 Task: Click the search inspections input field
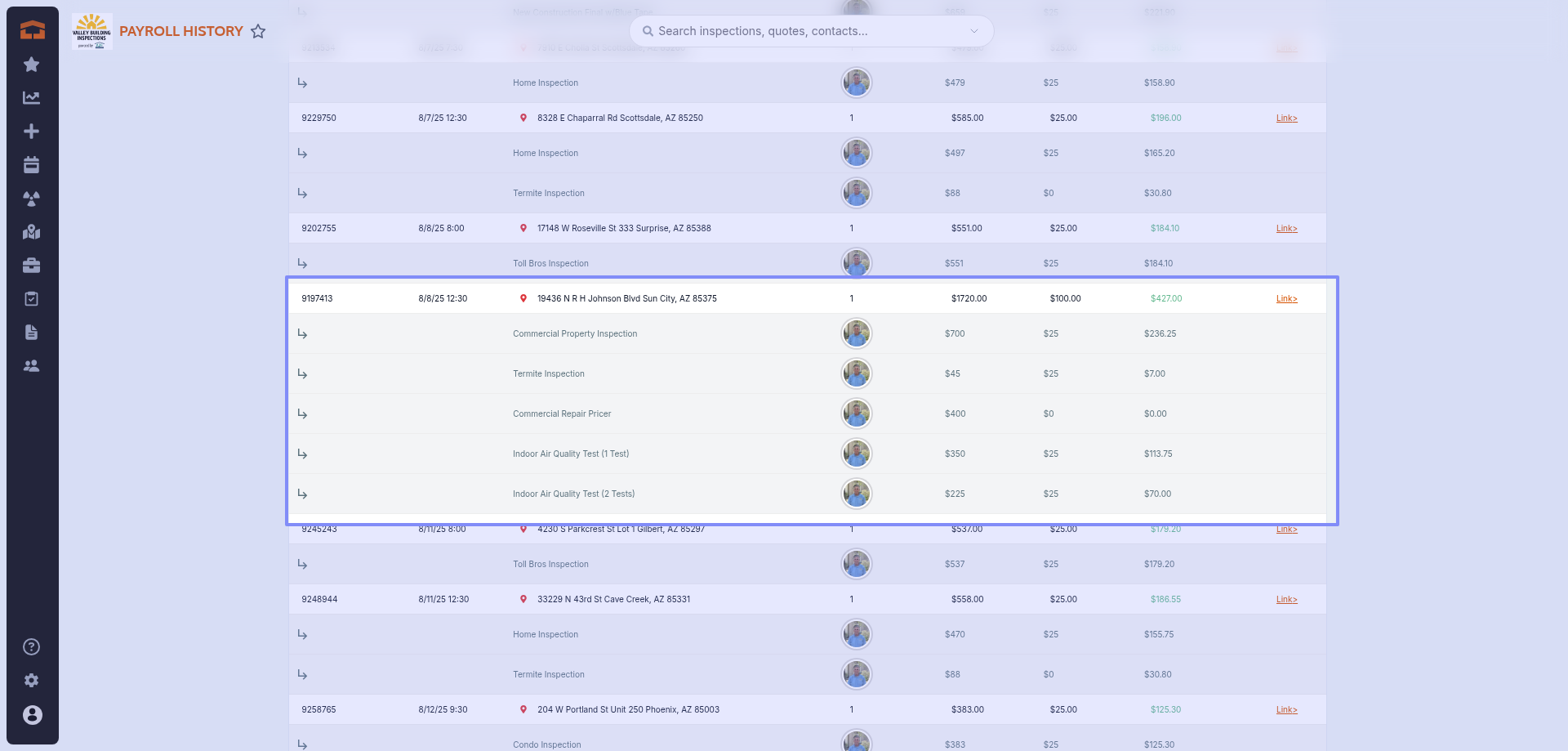(x=800, y=31)
